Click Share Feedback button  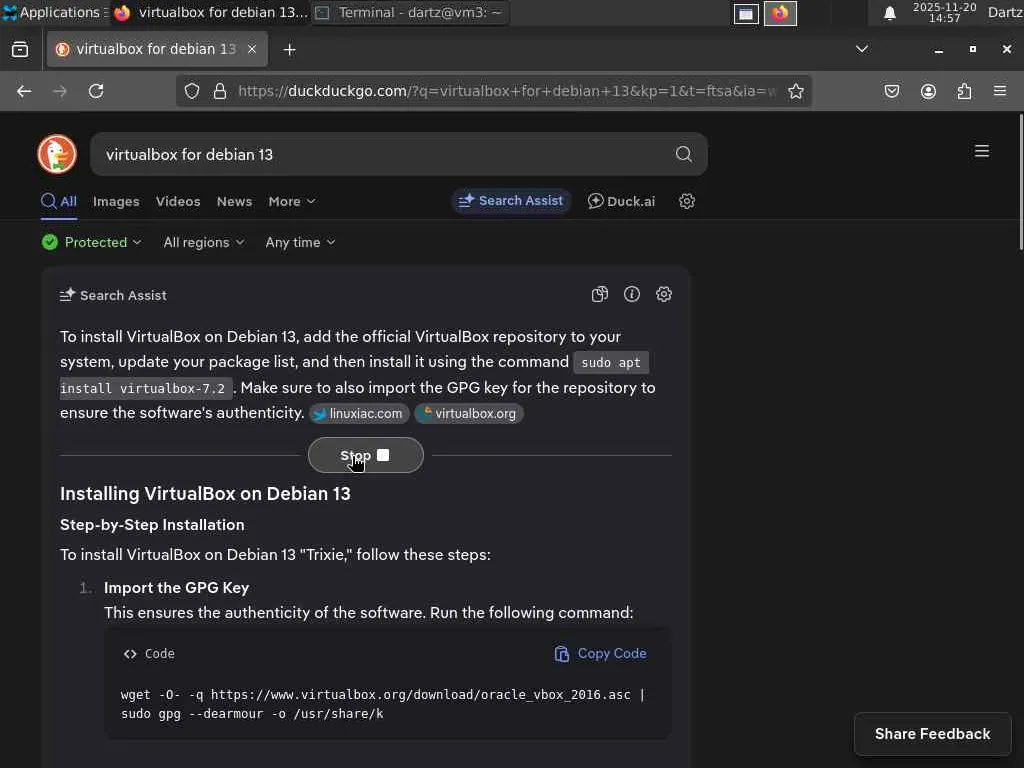click(933, 734)
